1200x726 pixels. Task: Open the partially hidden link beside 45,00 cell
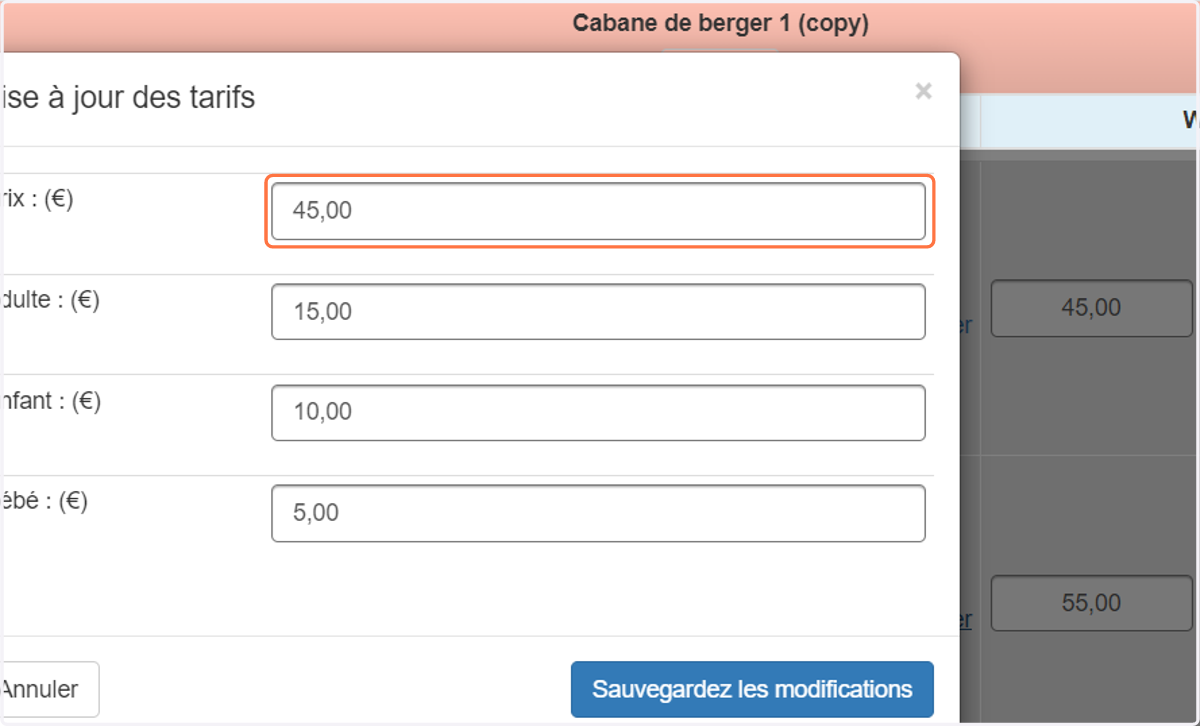(965, 326)
